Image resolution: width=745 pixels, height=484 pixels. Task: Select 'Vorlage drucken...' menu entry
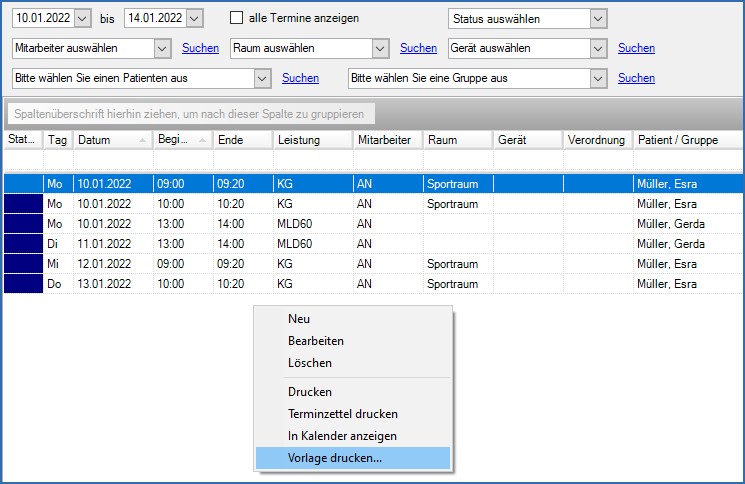click(353, 458)
